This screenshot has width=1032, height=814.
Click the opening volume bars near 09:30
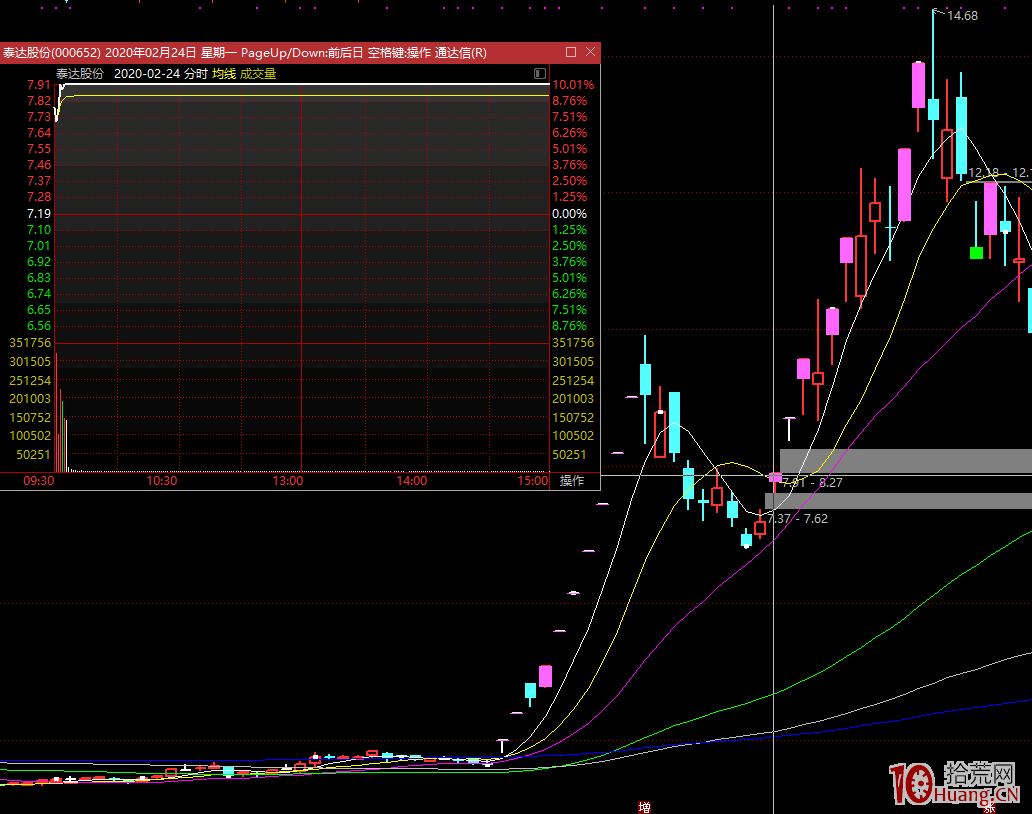61,430
